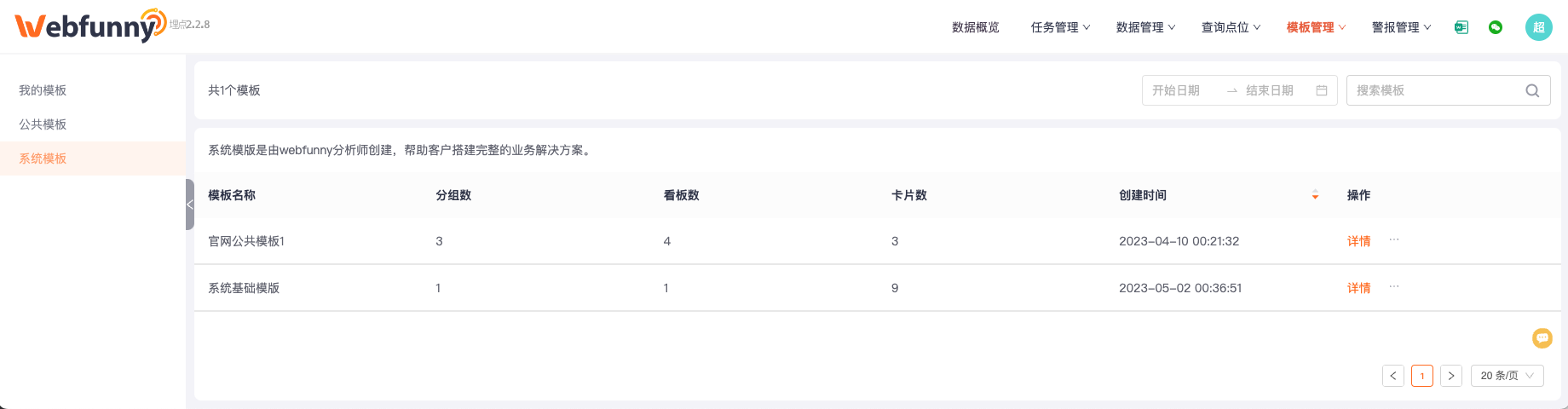Screen dimensions: 1568x409
Task: Expand the 任务管理 dropdown menu
Action: coord(1060,27)
